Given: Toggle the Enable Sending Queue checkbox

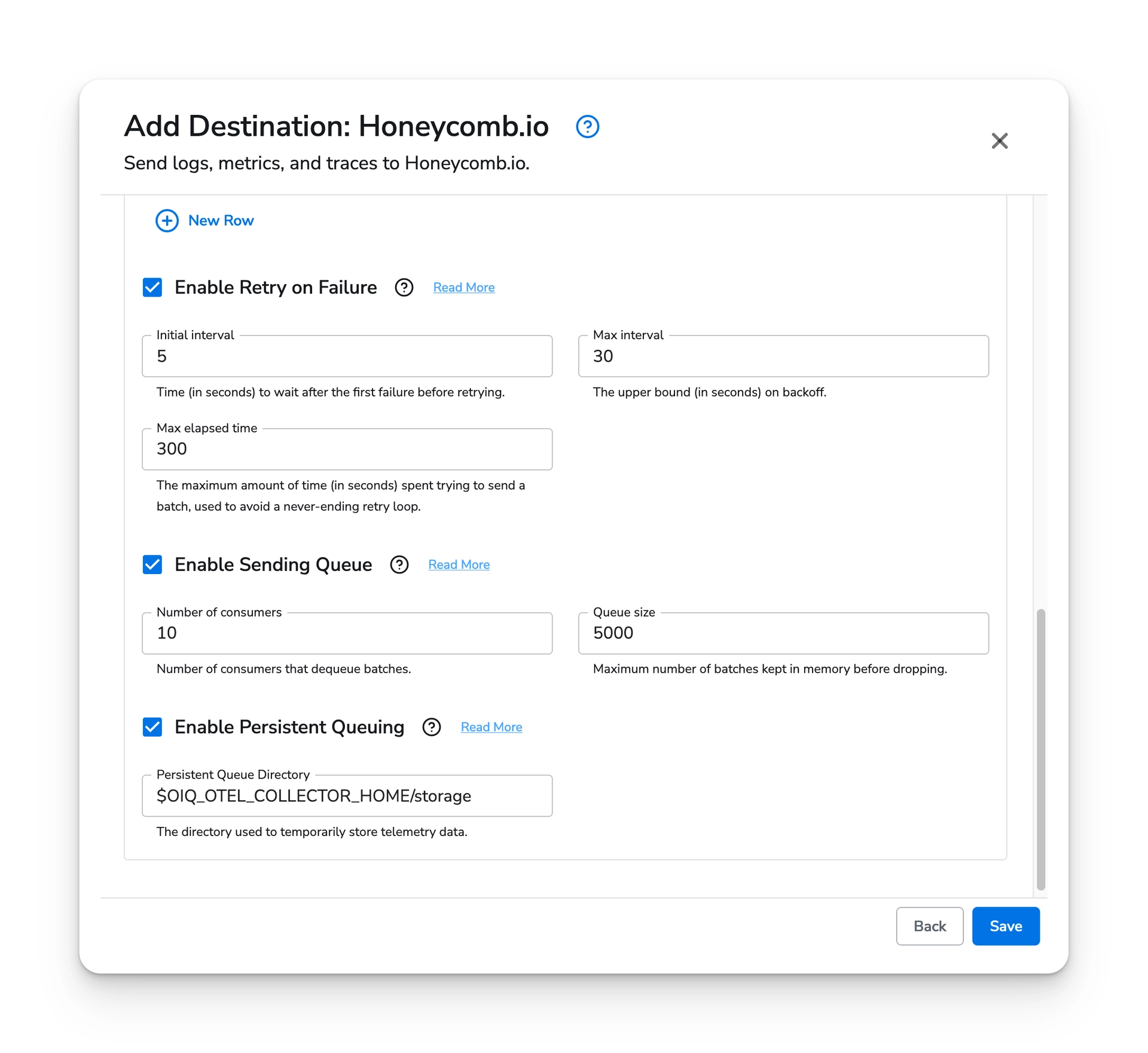Looking at the screenshot, I should (152, 564).
